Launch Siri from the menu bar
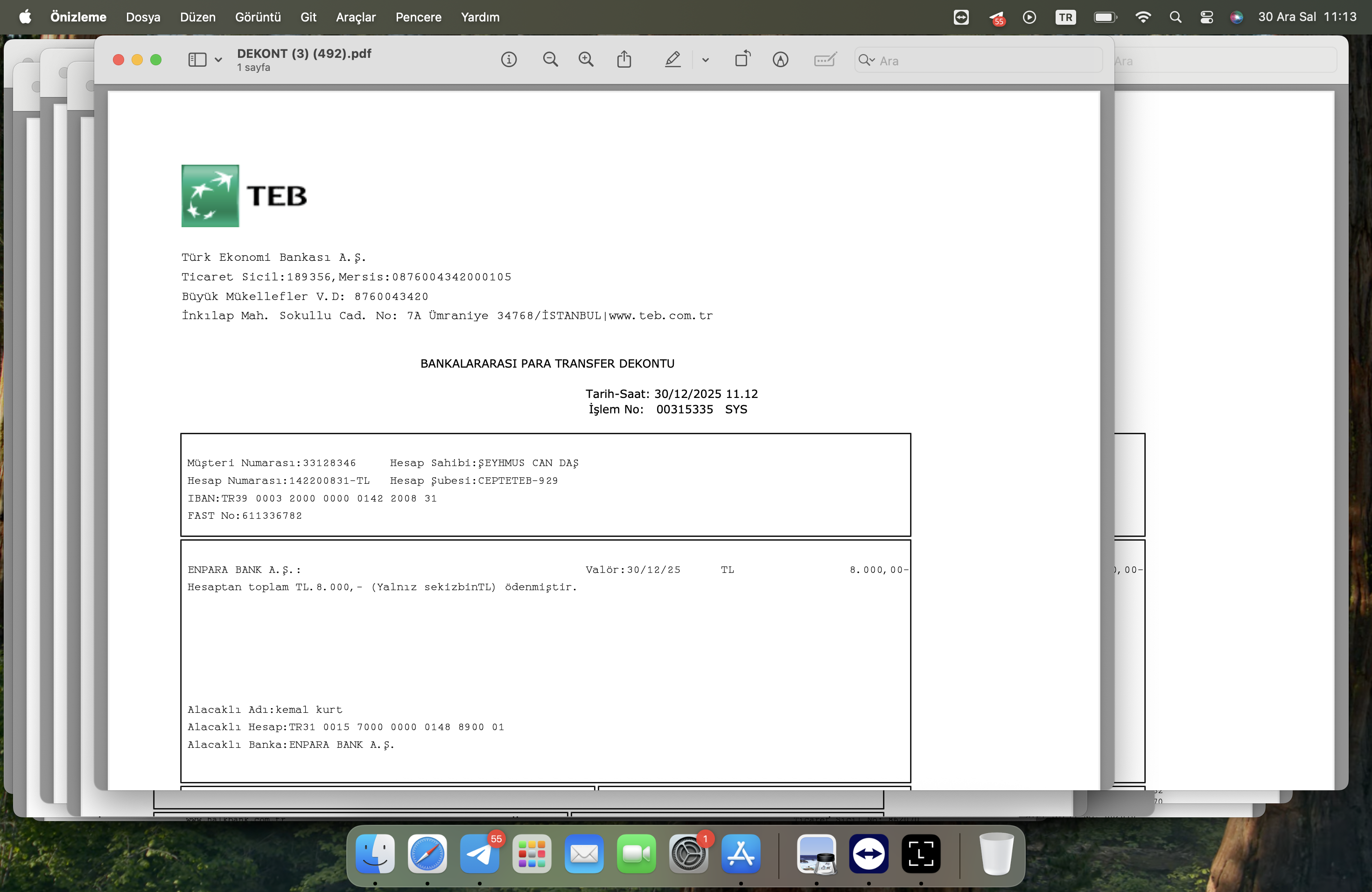The image size is (1372, 892). click(1237, 17)
